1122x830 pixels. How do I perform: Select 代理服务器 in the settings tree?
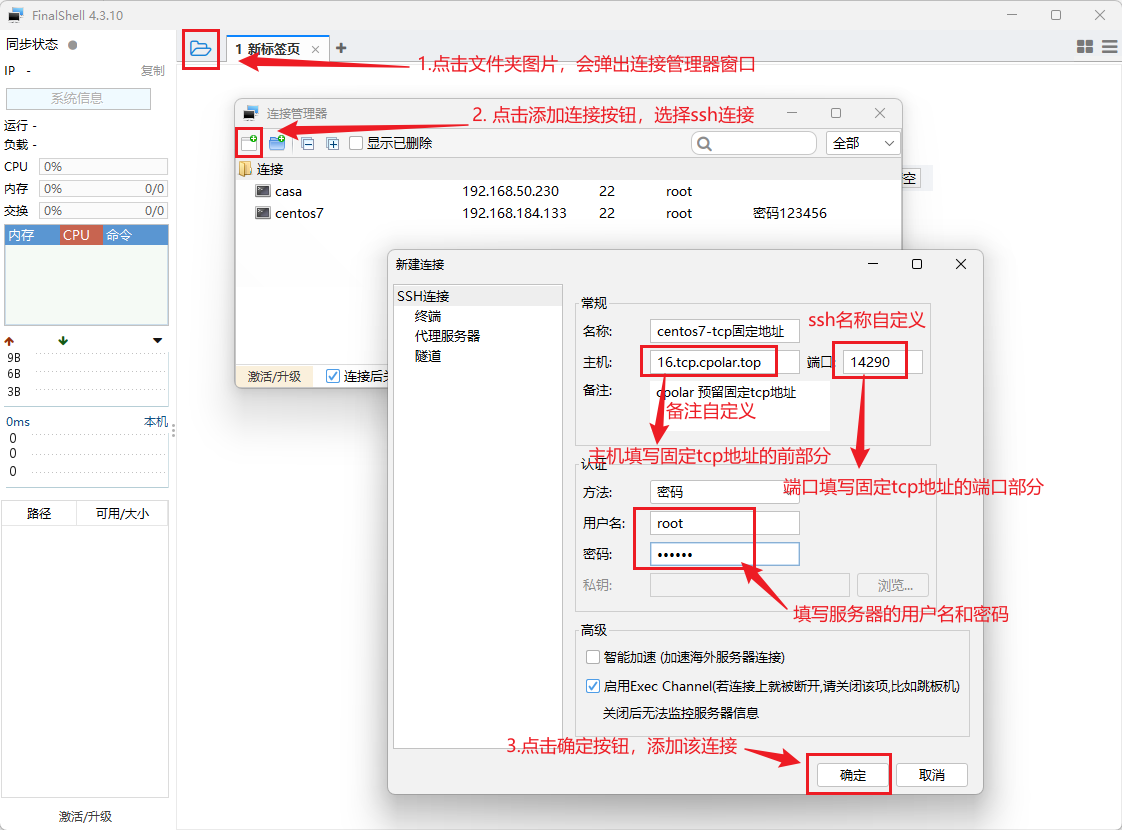pyautogui.click(x=447, y=336)
